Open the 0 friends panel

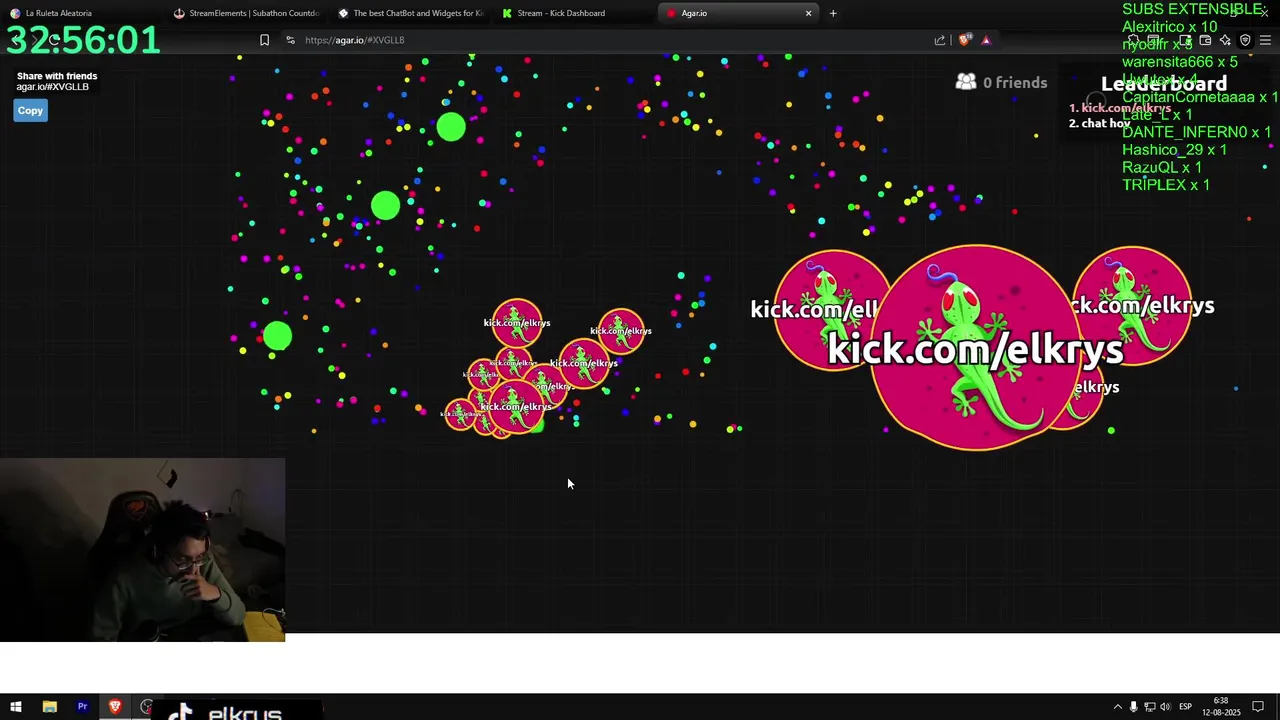1002,83
